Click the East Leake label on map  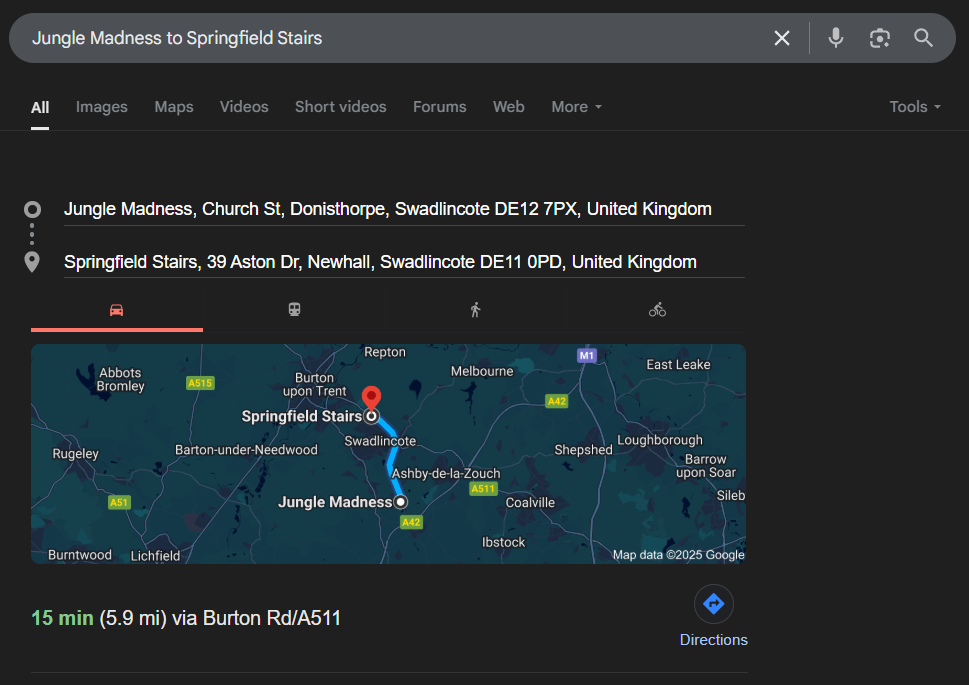pyautogui.click(x=679, y=365)
